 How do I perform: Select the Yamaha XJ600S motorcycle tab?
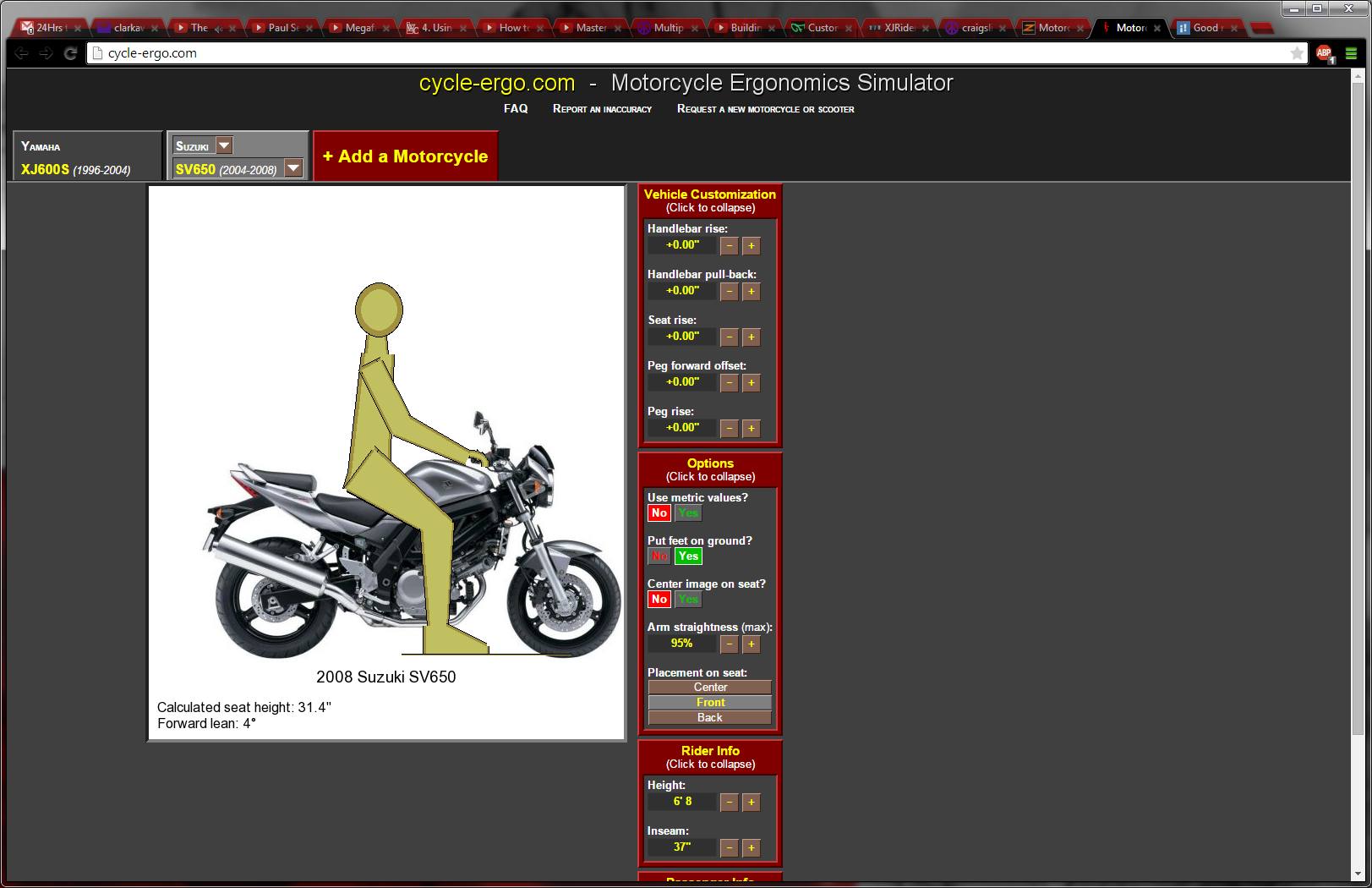click(87, 156)
